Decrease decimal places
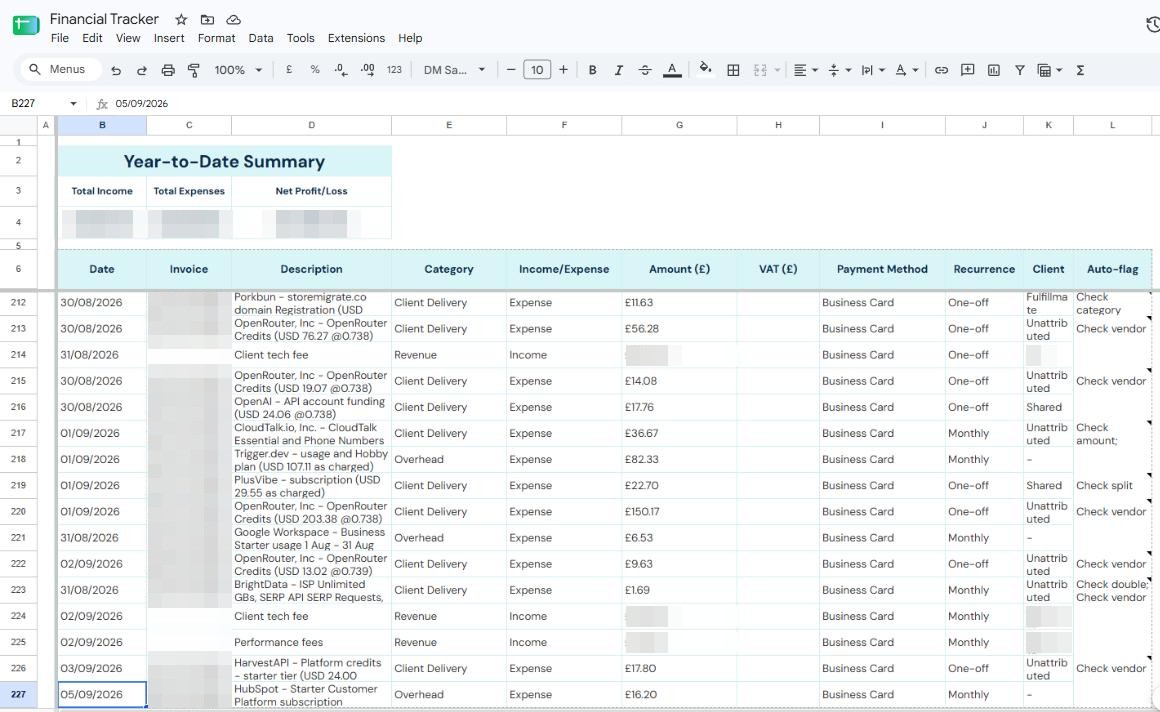 tap(340, 70)
